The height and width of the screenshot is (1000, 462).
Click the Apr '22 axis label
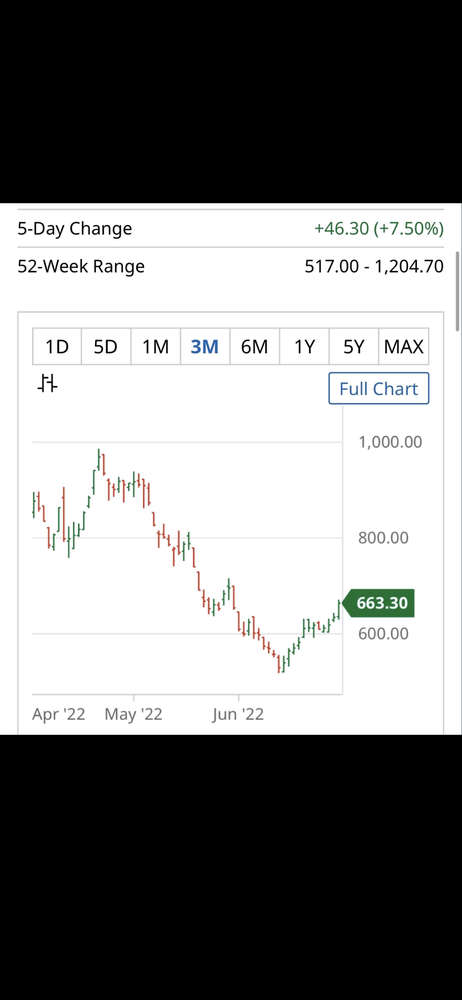[59, 714]
